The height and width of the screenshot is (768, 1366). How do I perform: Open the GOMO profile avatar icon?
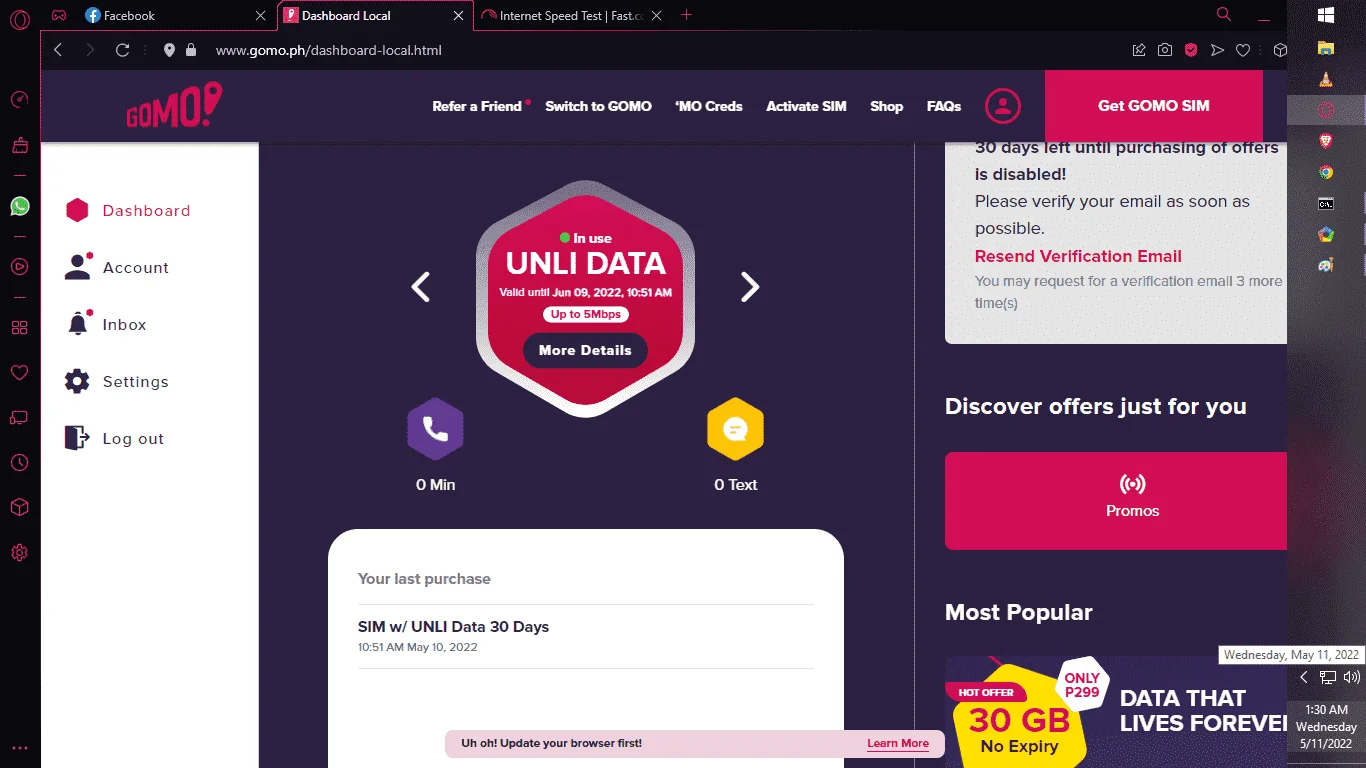tap(1003, 106)
